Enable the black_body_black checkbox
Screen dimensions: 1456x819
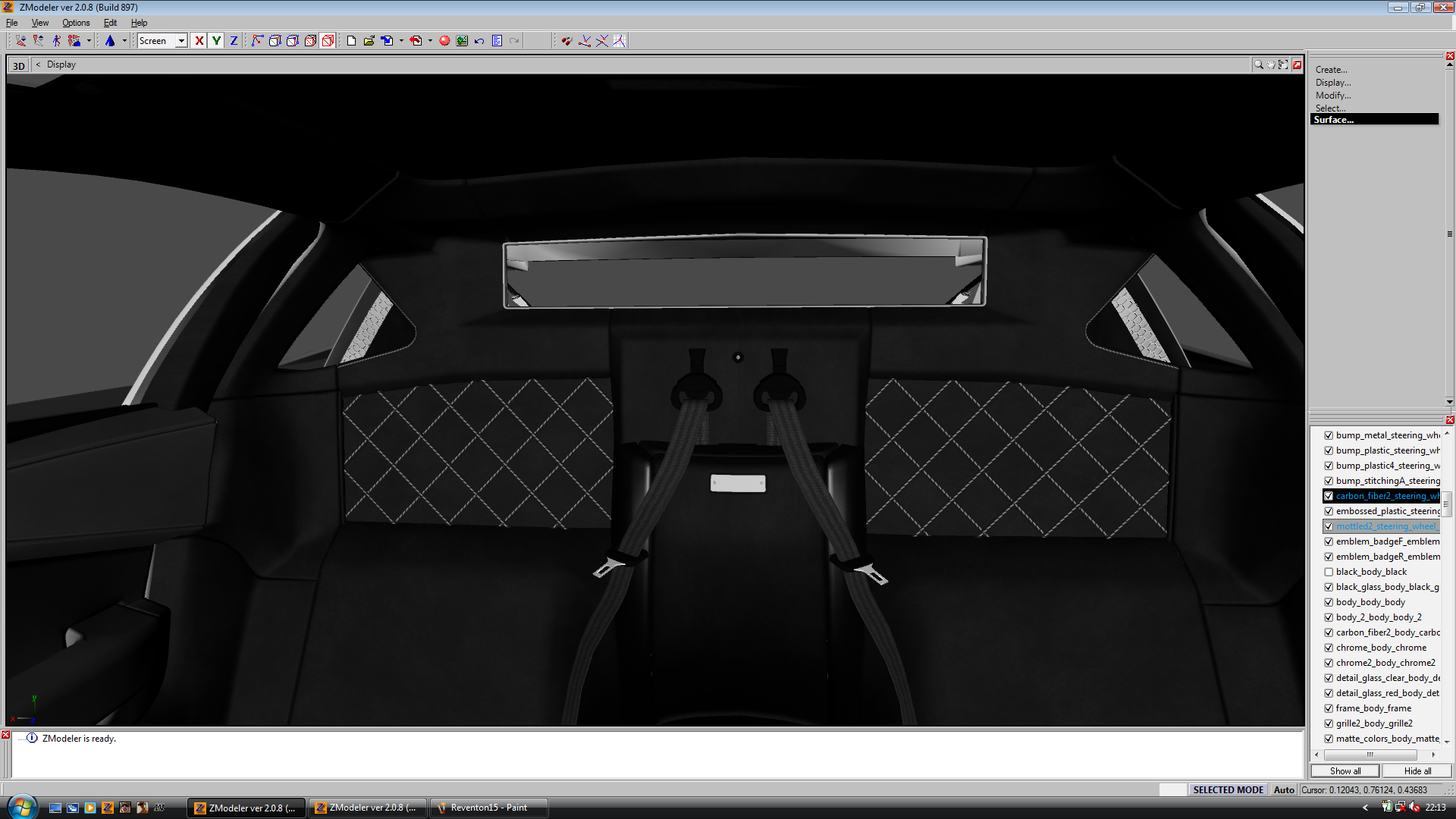pos(1329,572)
